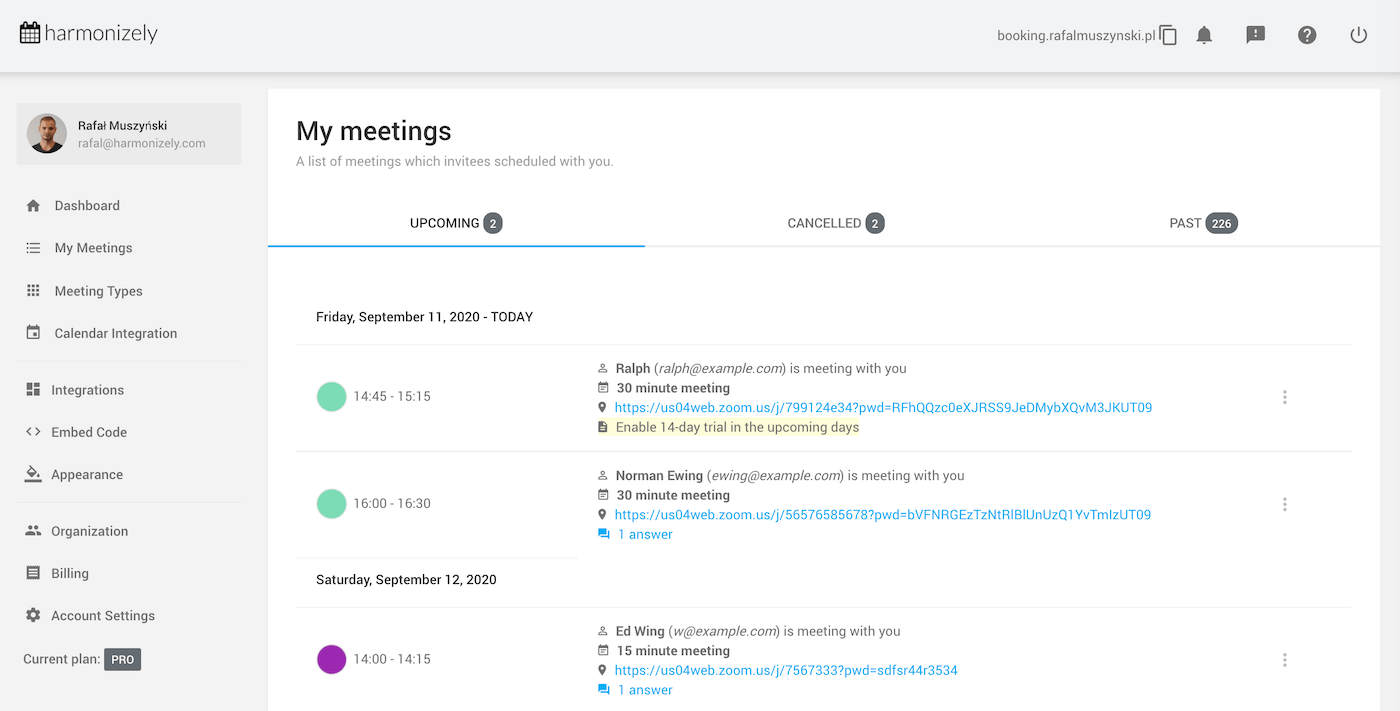Open Norman Ewing's Zoom meeting link

pos(883,514)
